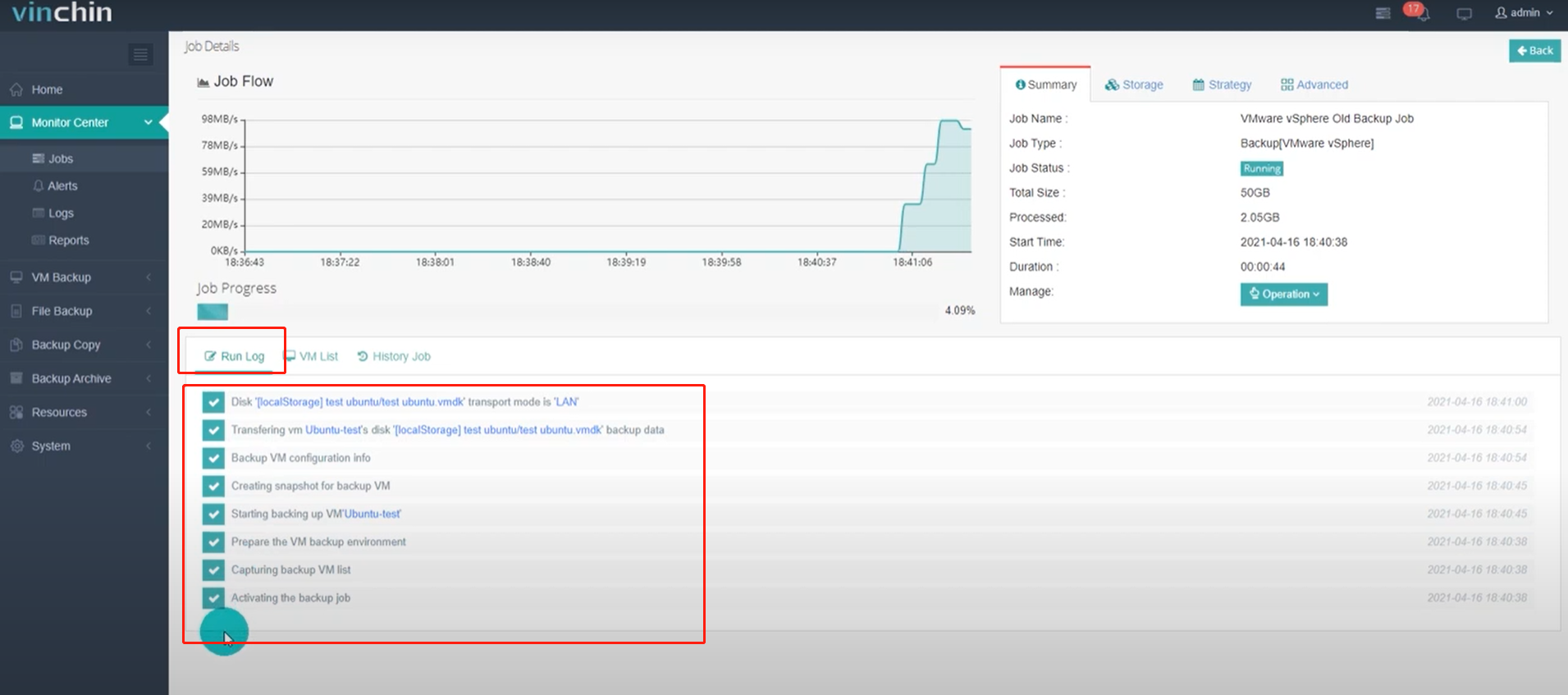The width and height of the screenshot is (1568, 695).
Task: Switch to the Strategy tab
Action: coord(1222,85)
